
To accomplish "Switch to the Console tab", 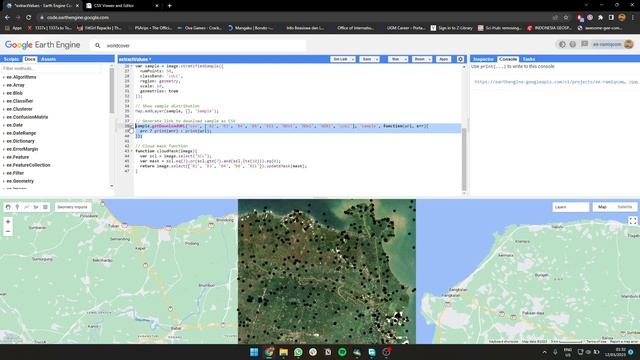I will tap(508, 59).
